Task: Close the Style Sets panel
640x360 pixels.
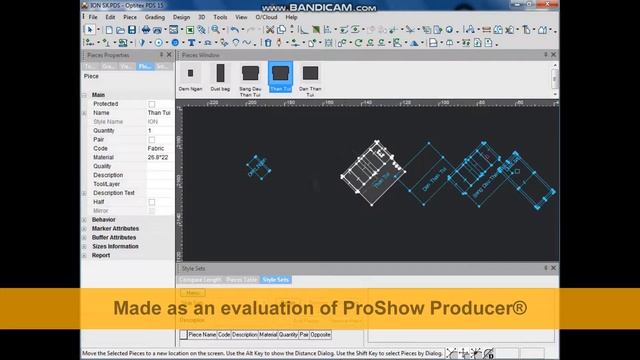Action: 553,268
